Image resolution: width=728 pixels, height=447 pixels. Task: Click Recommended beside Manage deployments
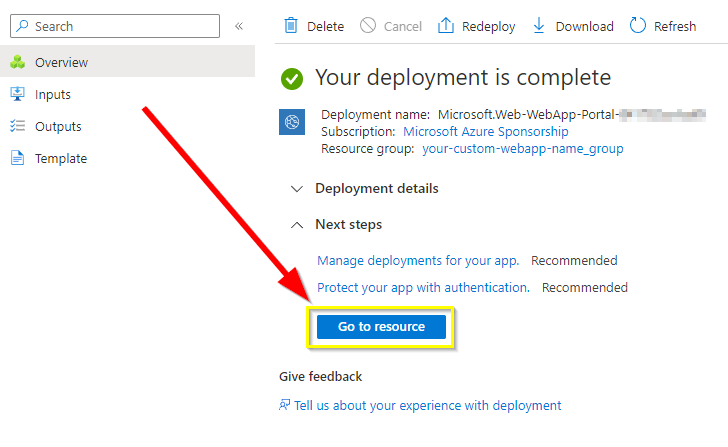574,260
